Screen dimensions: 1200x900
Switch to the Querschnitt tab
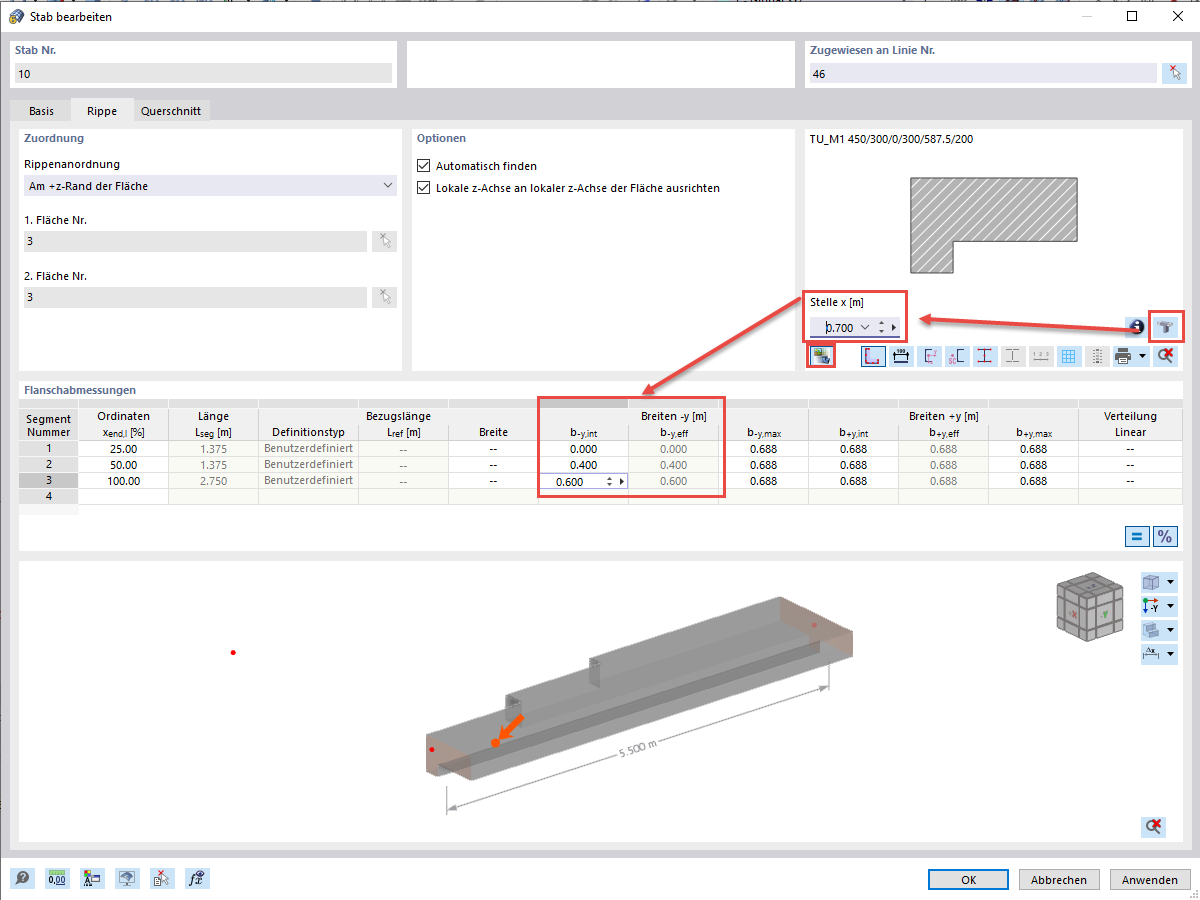click(x=171, y=111)
